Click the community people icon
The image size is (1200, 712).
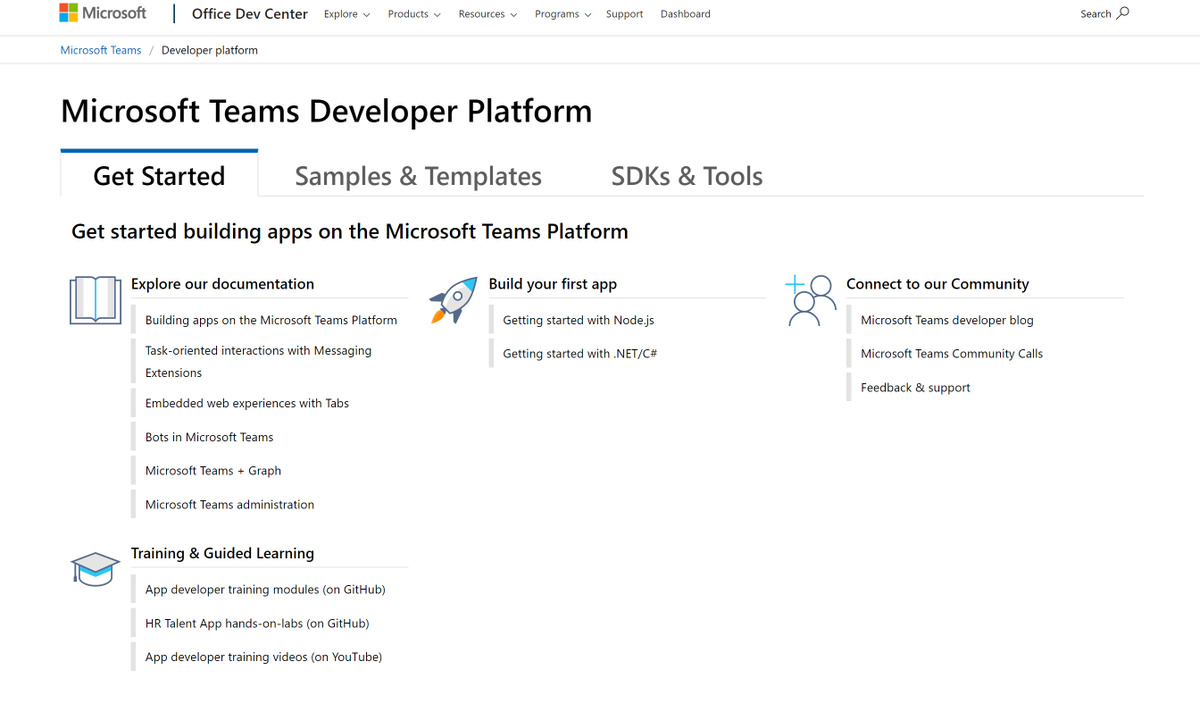(811, 301)
